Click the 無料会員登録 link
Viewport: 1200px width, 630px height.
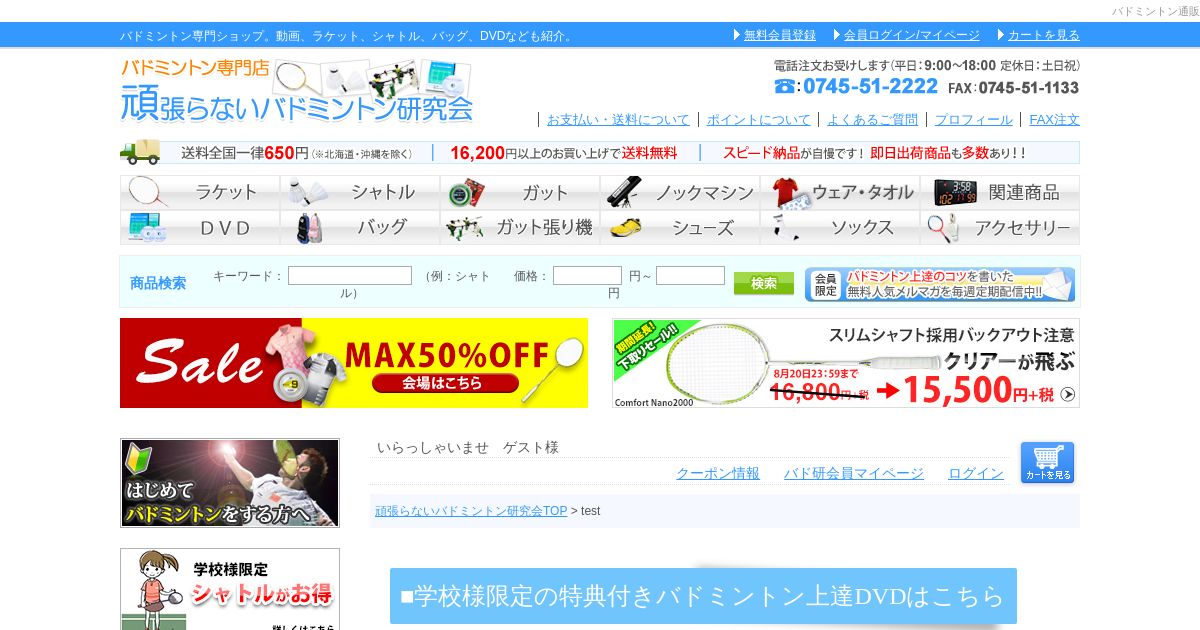click(779, 35)
